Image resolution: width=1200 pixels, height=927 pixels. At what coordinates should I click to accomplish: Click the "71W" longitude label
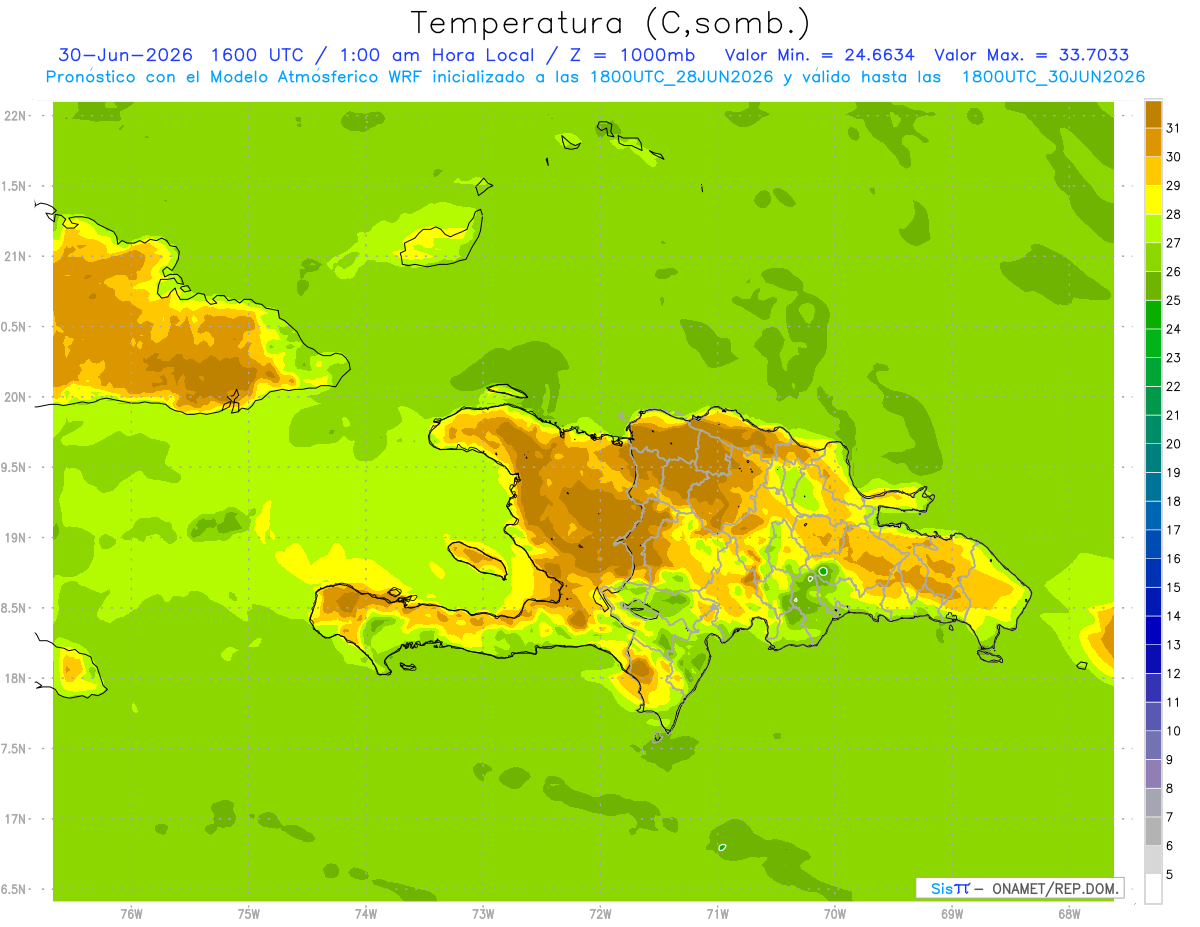pos(717,914)
